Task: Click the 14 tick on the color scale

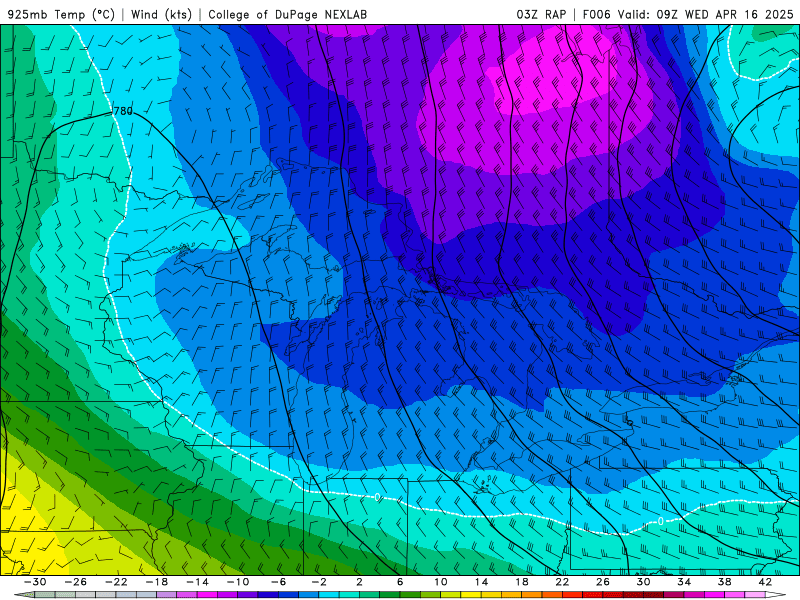Action: coord(482,582)
